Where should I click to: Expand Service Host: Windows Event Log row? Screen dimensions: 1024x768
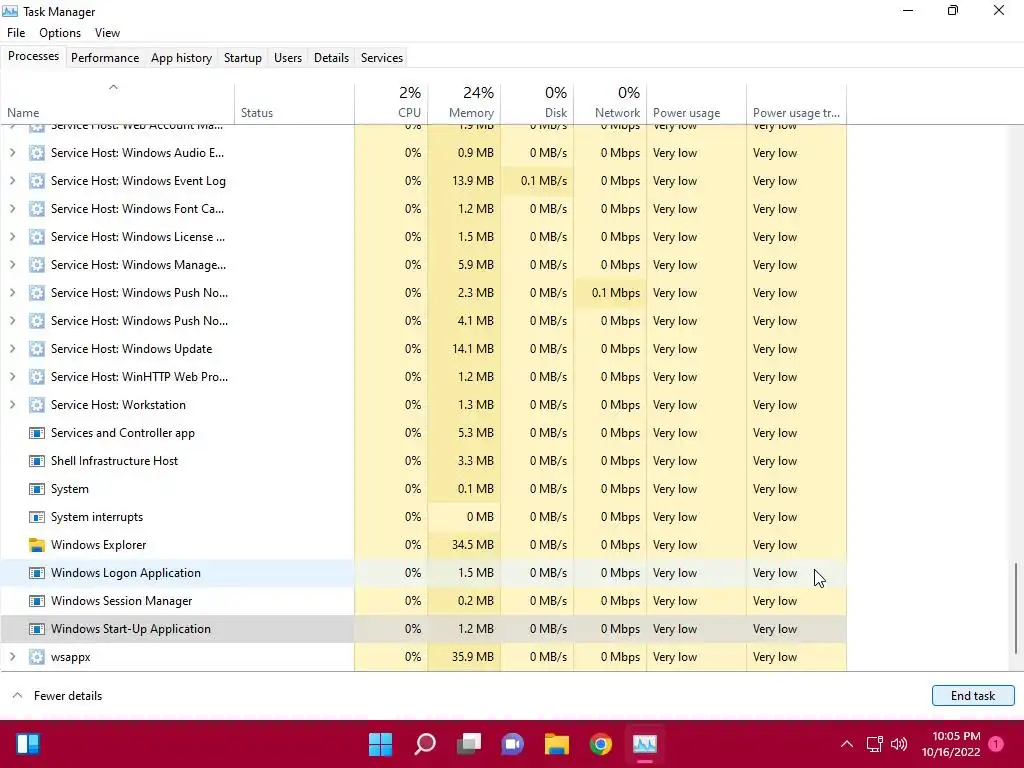pos(12,181)
